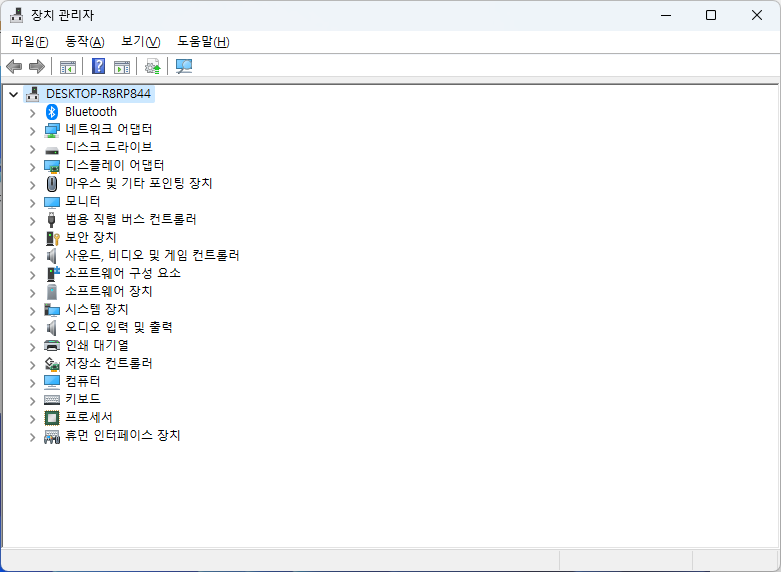The height and width of the screenshot is (572, 781).
Task: Open the 도움말(H) menu
Action: (203, 41)
